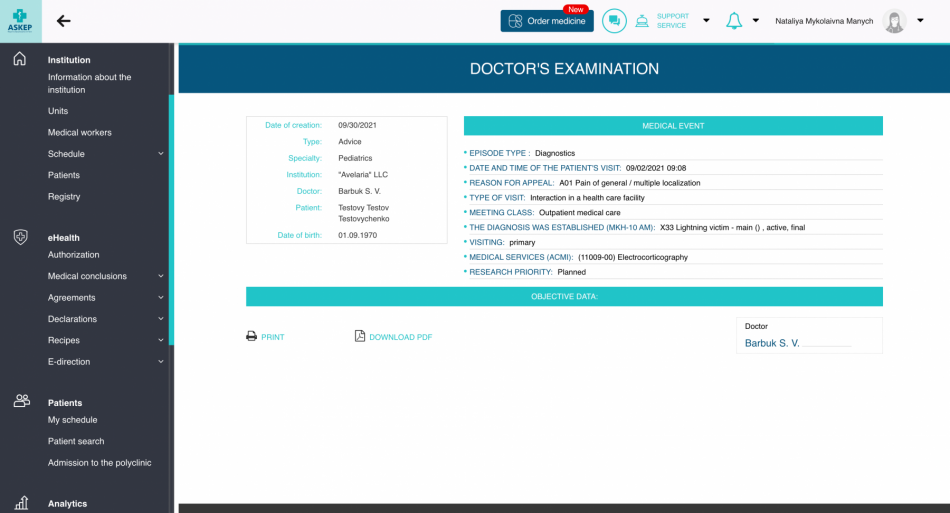Click the Analytics chart icon

coord(20,503)
